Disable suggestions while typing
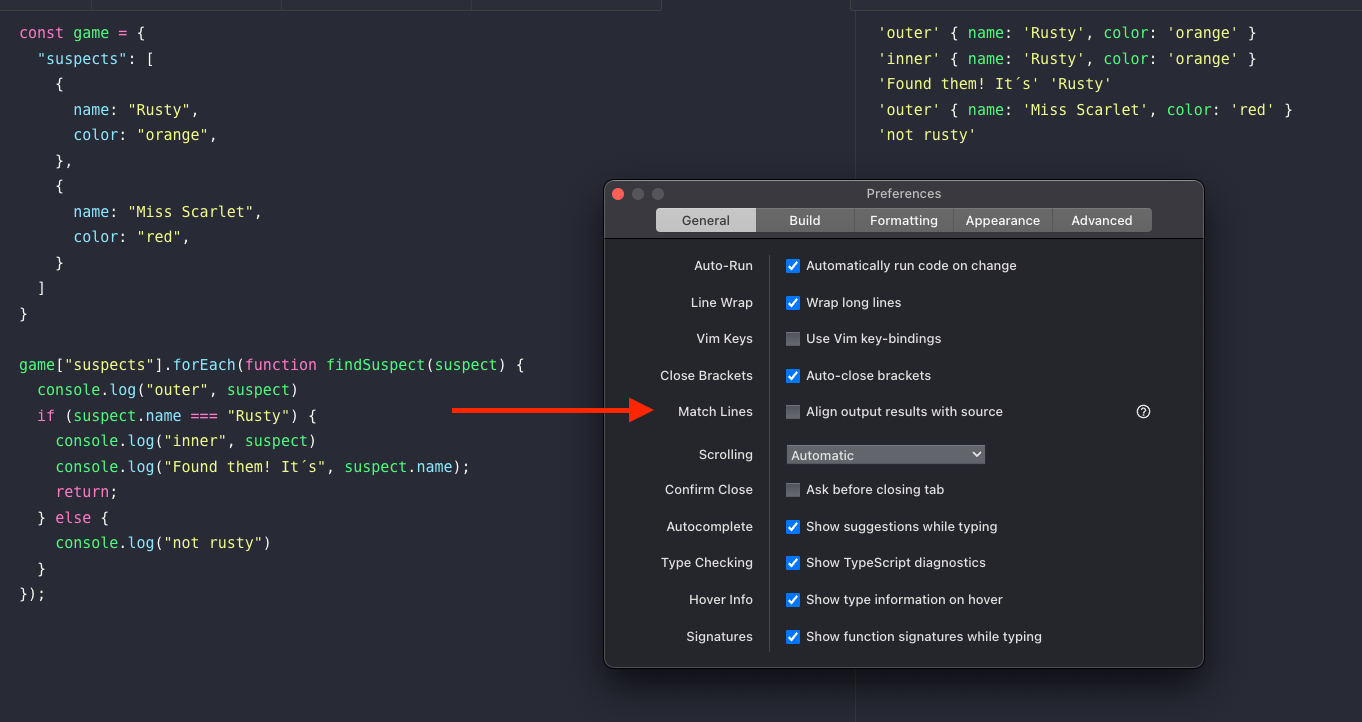This screenshot has height=722, width=1362. [x=792, y=526]
